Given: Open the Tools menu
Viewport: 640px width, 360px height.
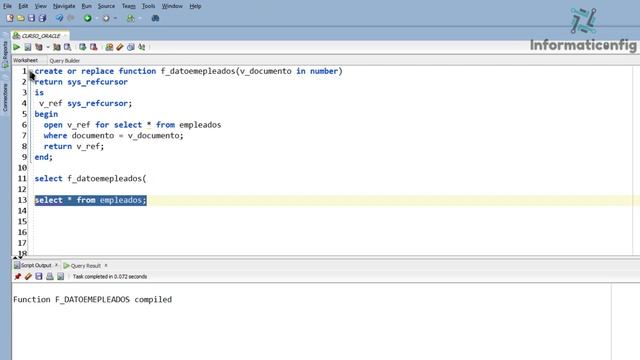Looking at the screenshot, I should [149, 6].
